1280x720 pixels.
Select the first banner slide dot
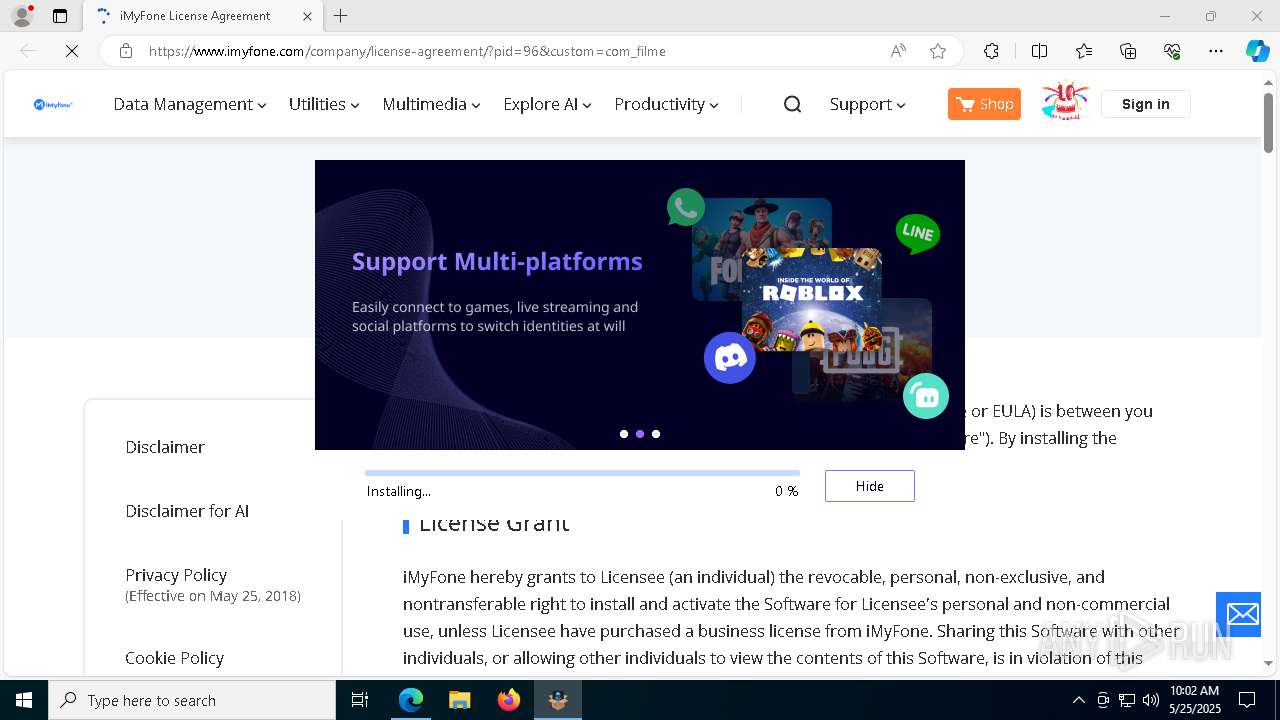pos(624,434)
